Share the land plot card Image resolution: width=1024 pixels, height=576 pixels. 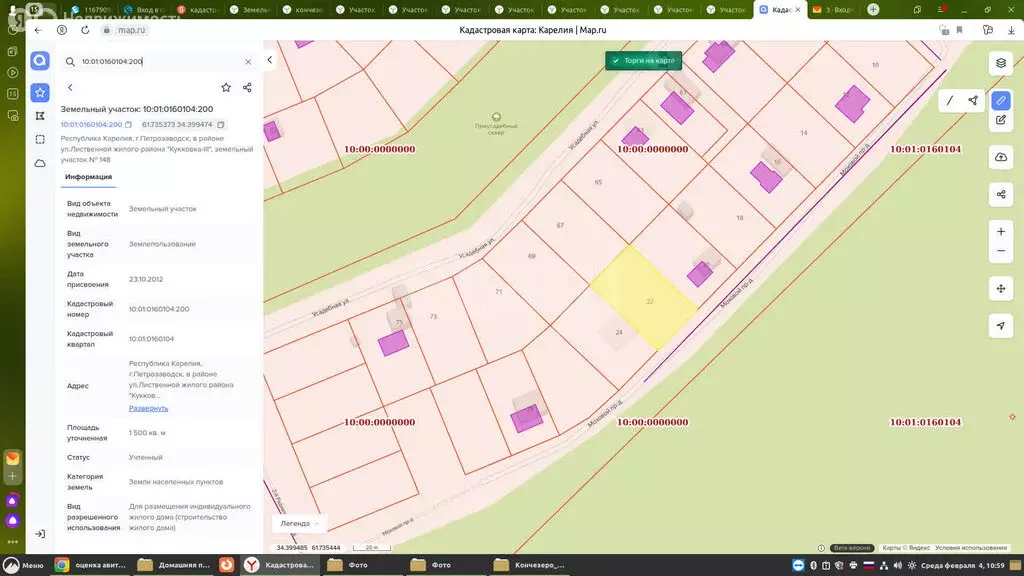[247, 88]
